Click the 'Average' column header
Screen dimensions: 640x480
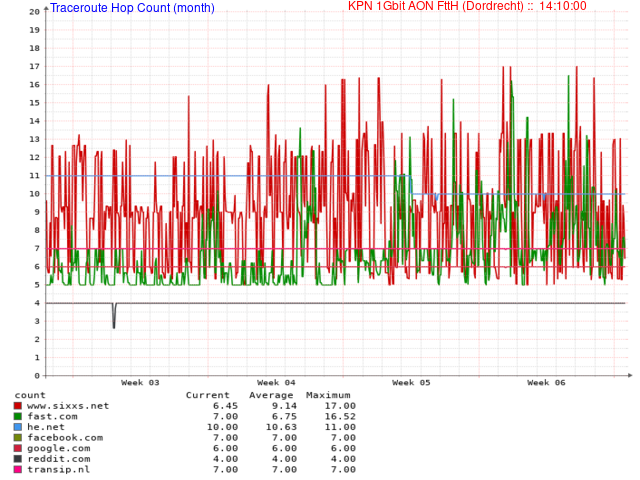tap(271, 395)
